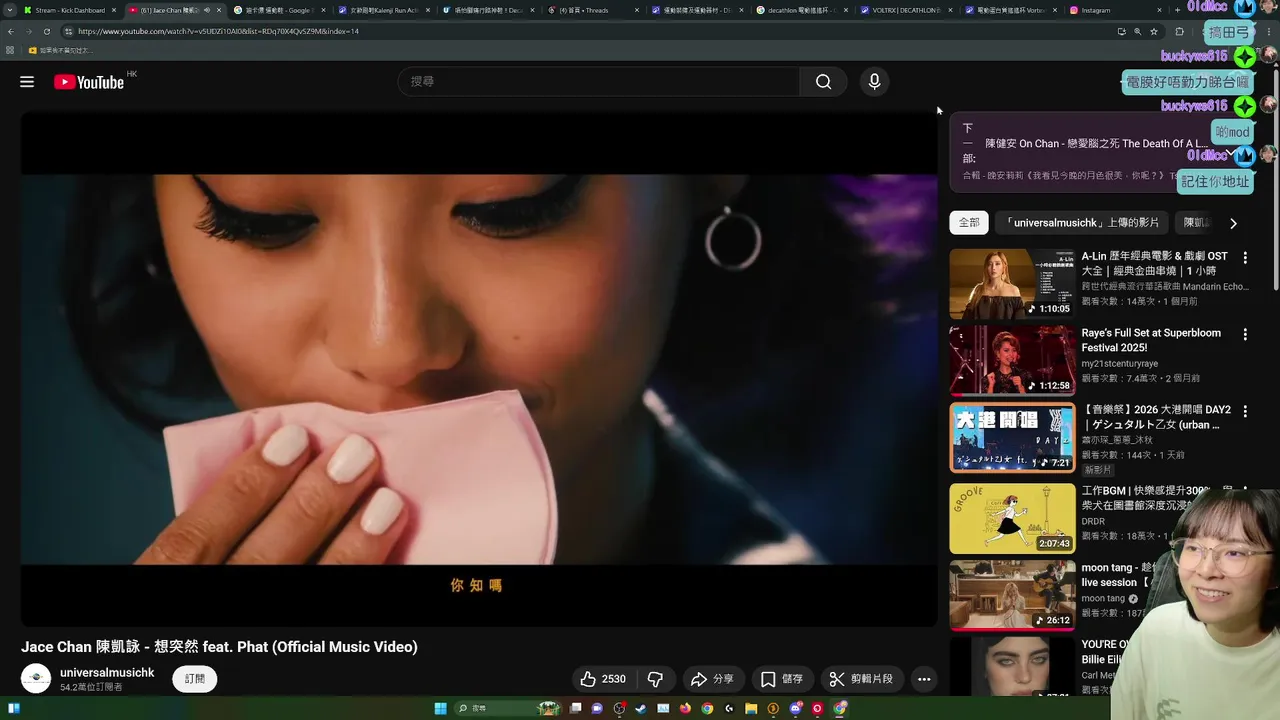Go to YouTube home via logo
This screenshot has width=1280, height=720.
(x=90, y=82)
